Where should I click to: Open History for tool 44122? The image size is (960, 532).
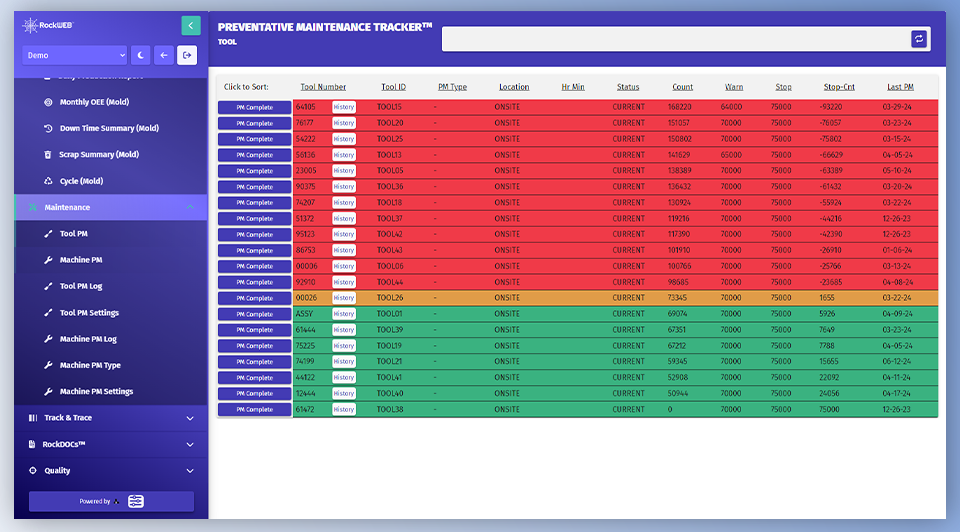[343, 378]
